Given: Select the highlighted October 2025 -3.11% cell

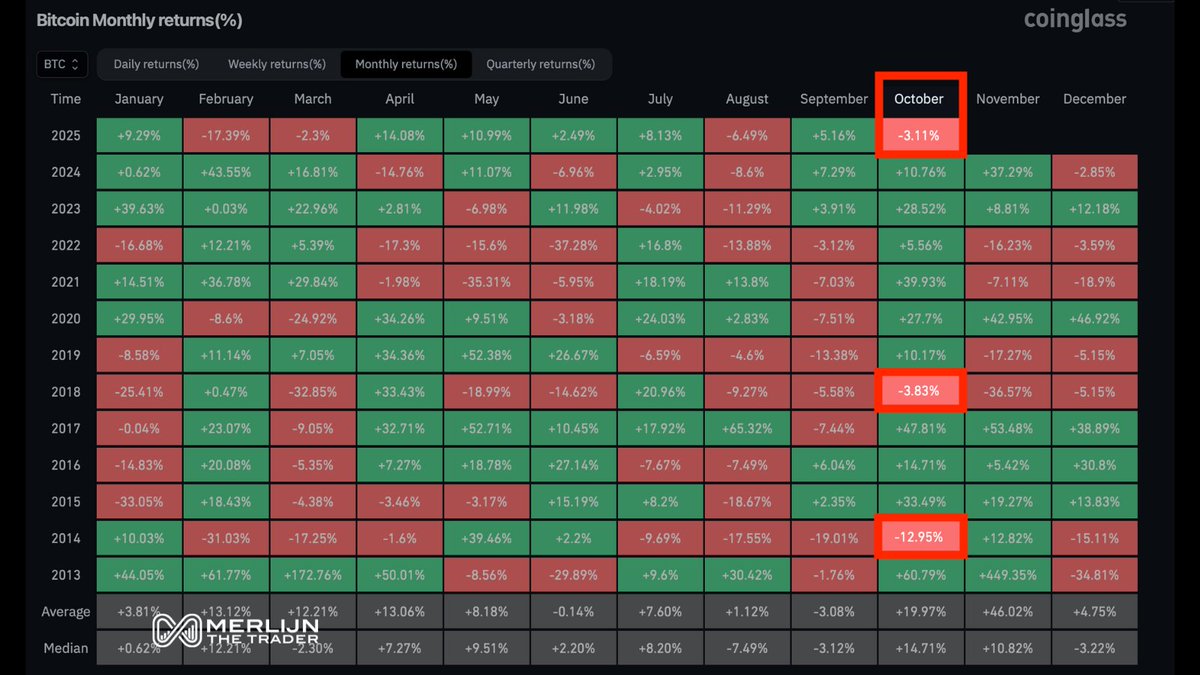Looking at the screenshot, I should coord(918,135).
